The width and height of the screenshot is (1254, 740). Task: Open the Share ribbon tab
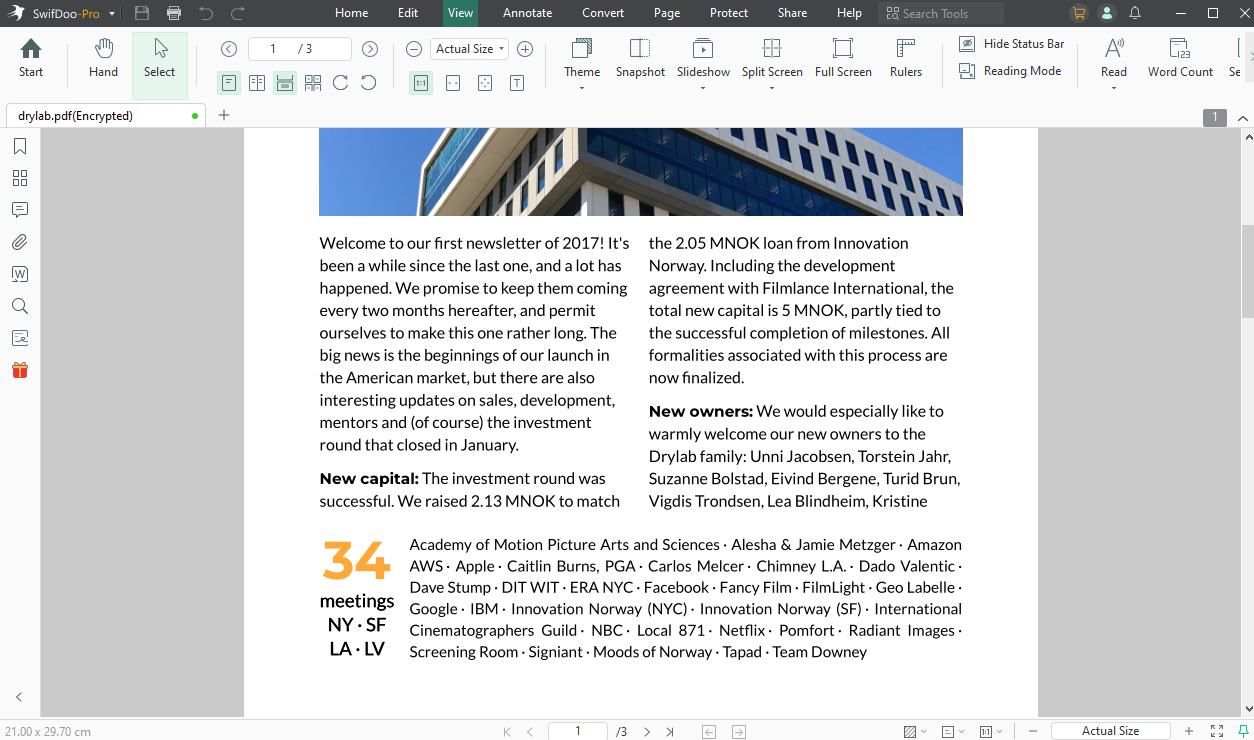[x=792, y=13]
